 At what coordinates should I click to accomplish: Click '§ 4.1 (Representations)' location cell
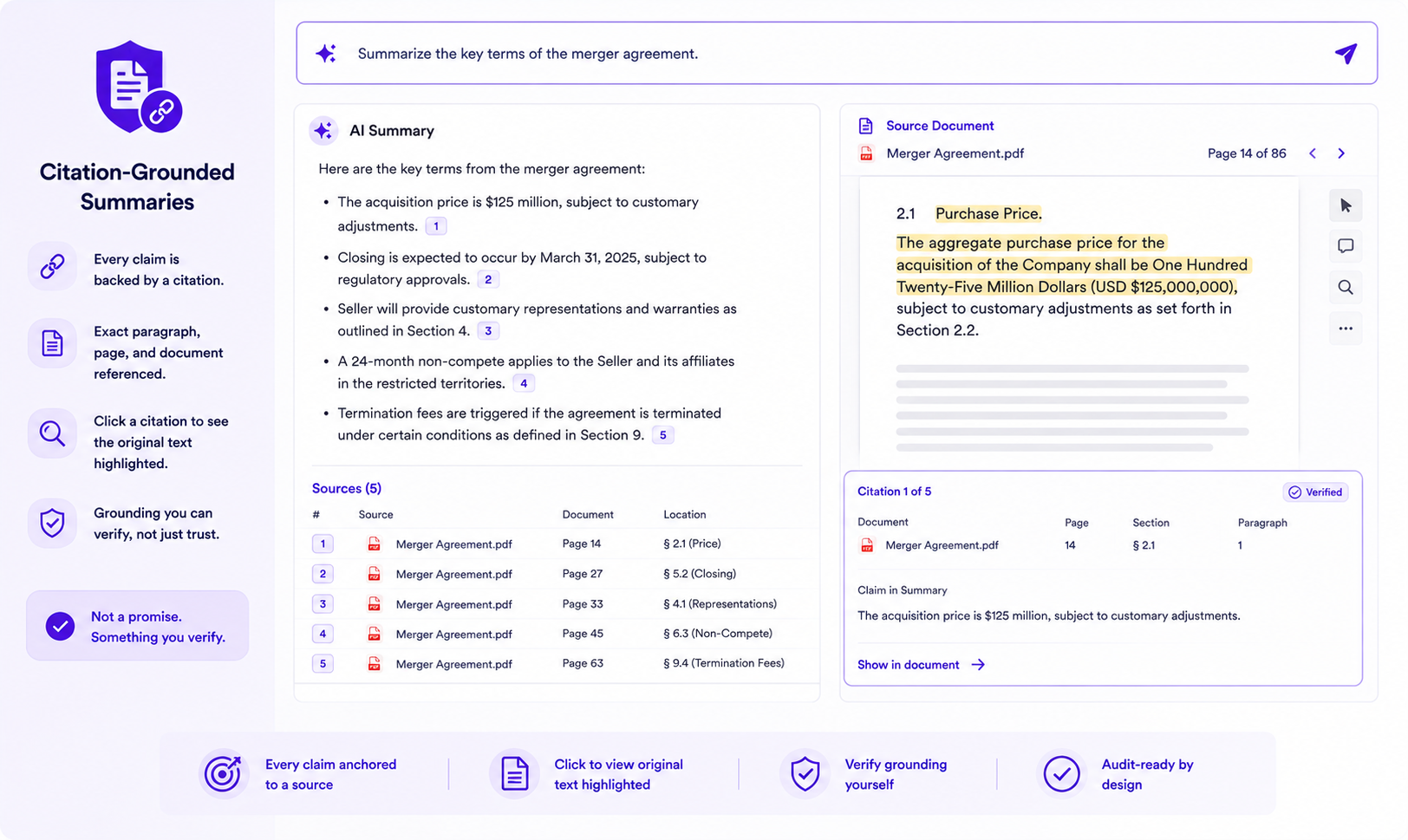720,603
